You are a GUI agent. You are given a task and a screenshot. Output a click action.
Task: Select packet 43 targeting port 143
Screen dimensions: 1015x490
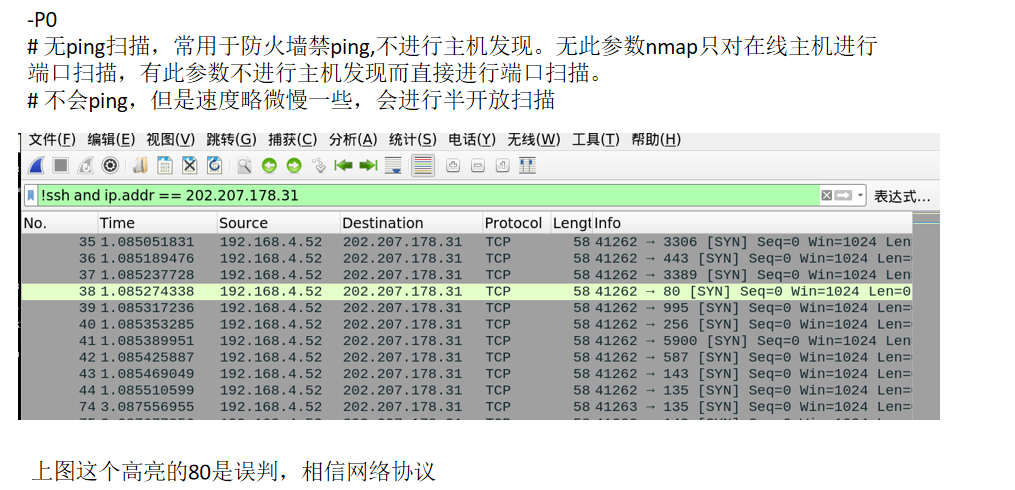pos(467,374)
